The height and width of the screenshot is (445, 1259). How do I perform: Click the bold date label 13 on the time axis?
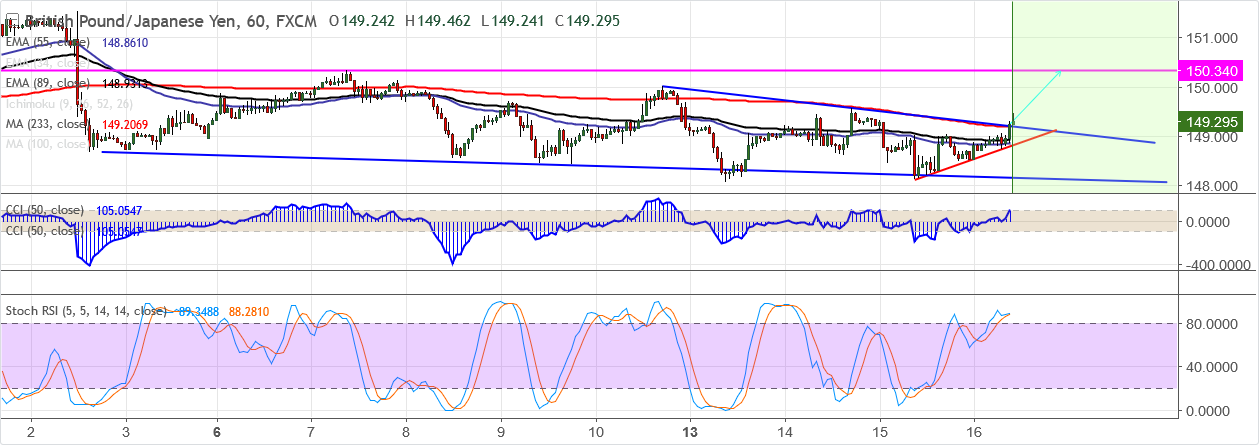690,431
